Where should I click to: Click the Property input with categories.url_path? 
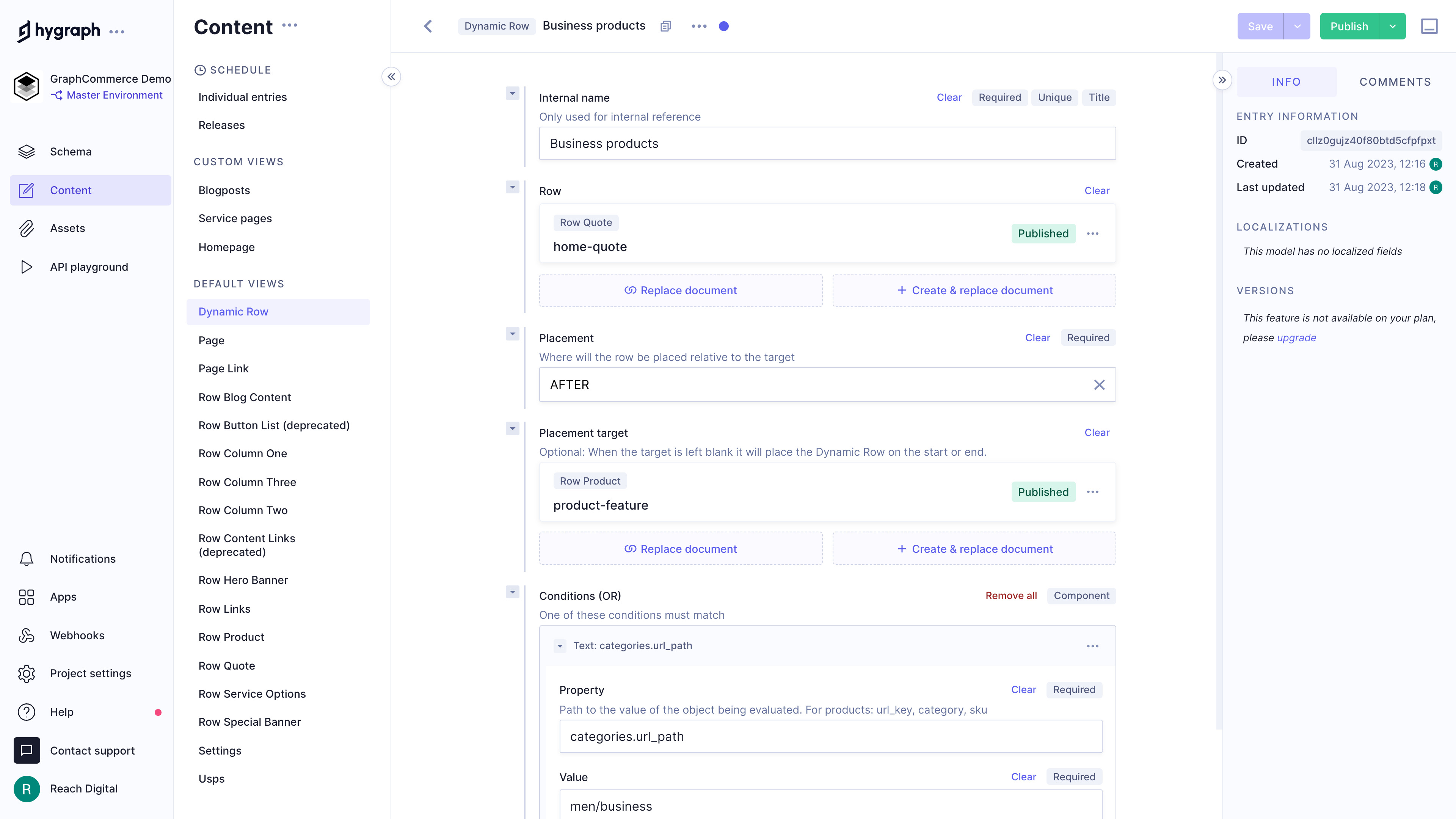(830, 736)
